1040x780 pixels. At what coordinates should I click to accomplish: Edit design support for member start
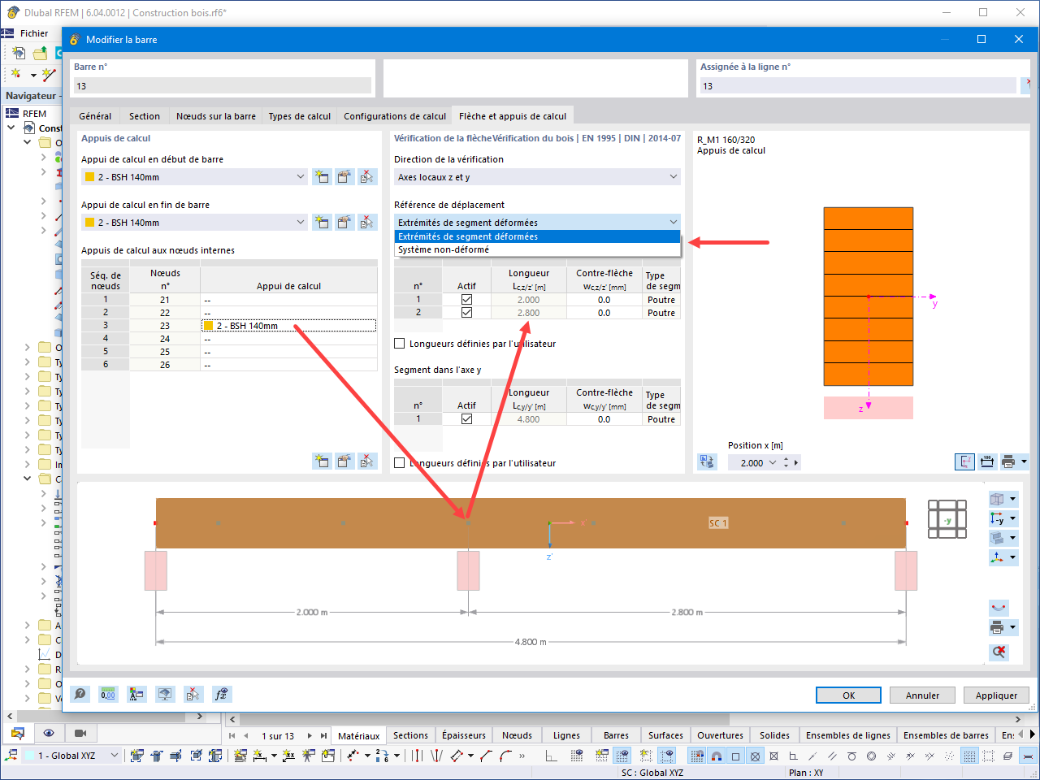point(344,177)
